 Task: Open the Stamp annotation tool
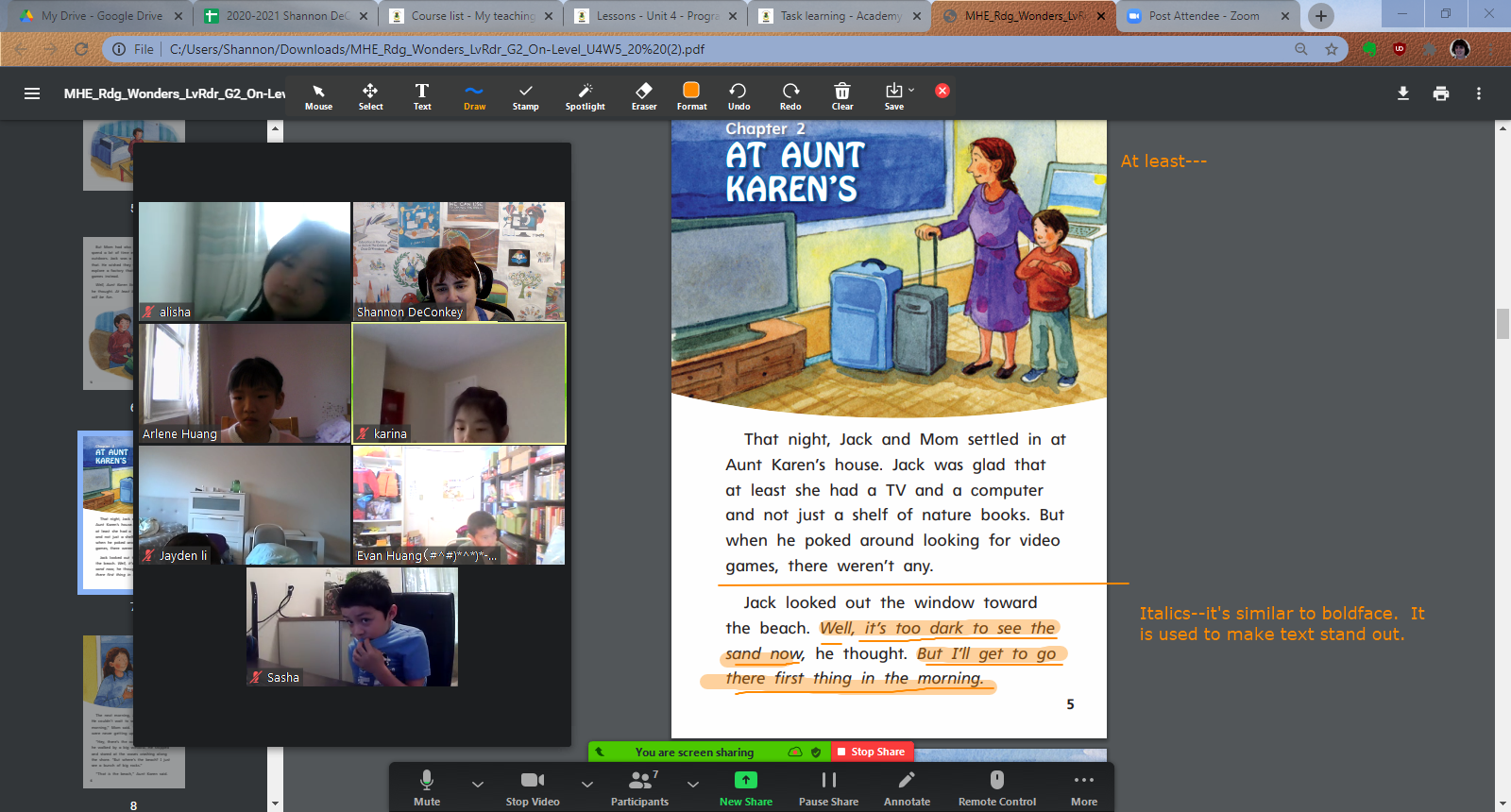pos(525,96)
